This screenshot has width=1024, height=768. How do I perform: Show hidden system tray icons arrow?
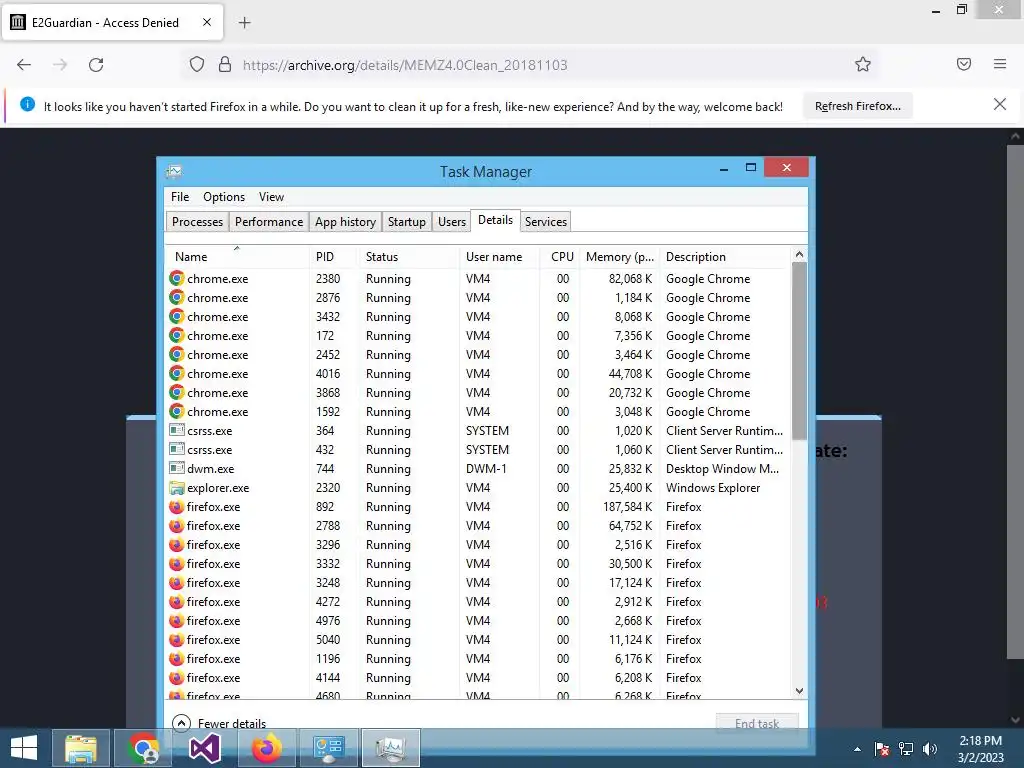(x=857, y=749)
